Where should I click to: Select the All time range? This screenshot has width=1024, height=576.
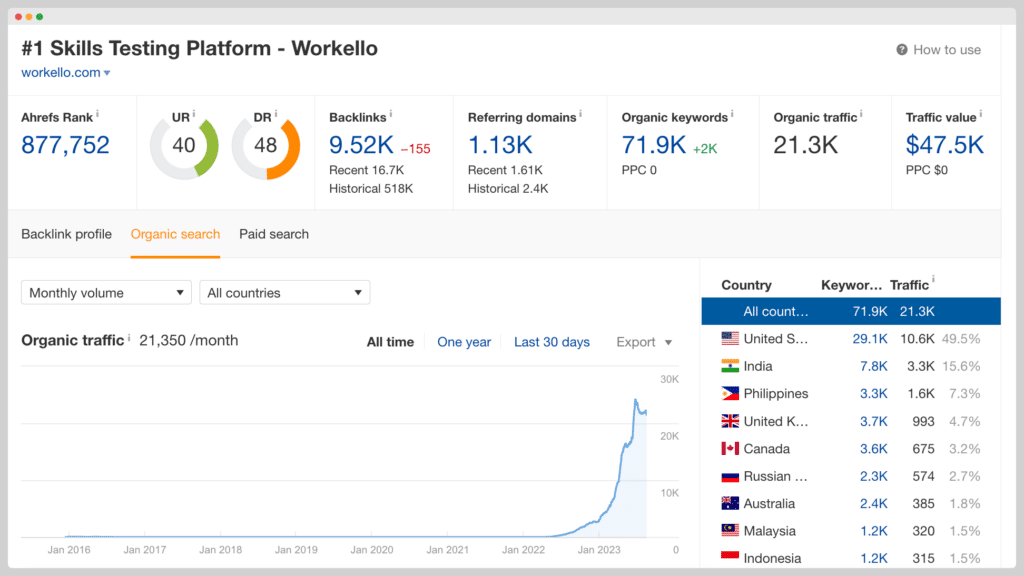pos(391,342)
